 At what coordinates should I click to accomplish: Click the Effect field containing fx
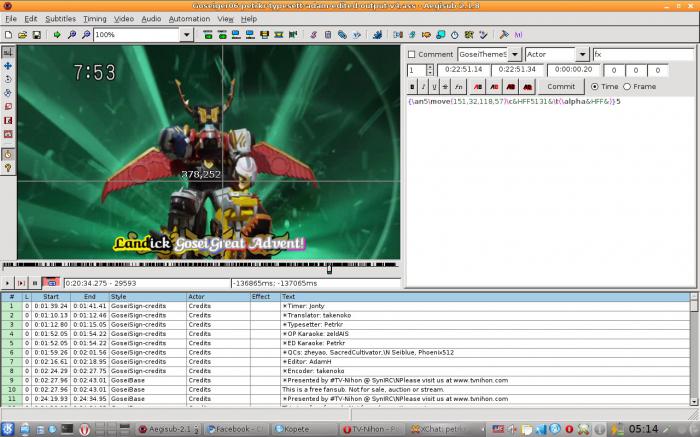point(643,54)
